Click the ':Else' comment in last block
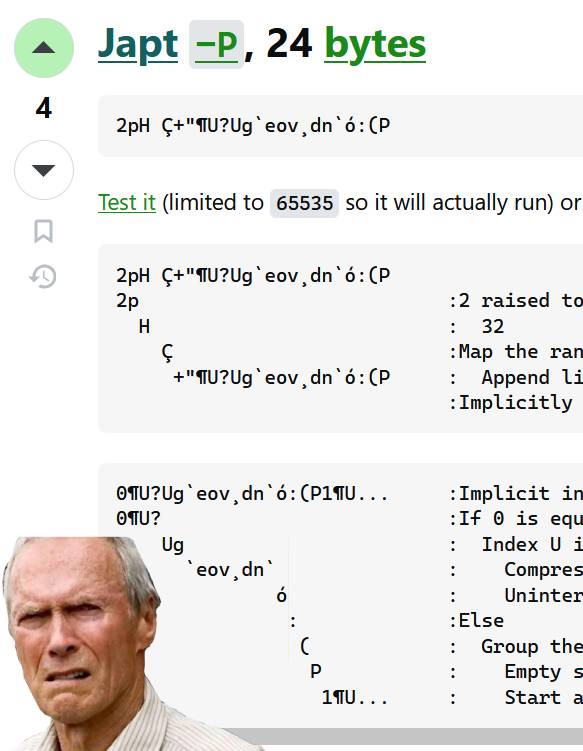The image size is (583, 751). pos(477,621)
